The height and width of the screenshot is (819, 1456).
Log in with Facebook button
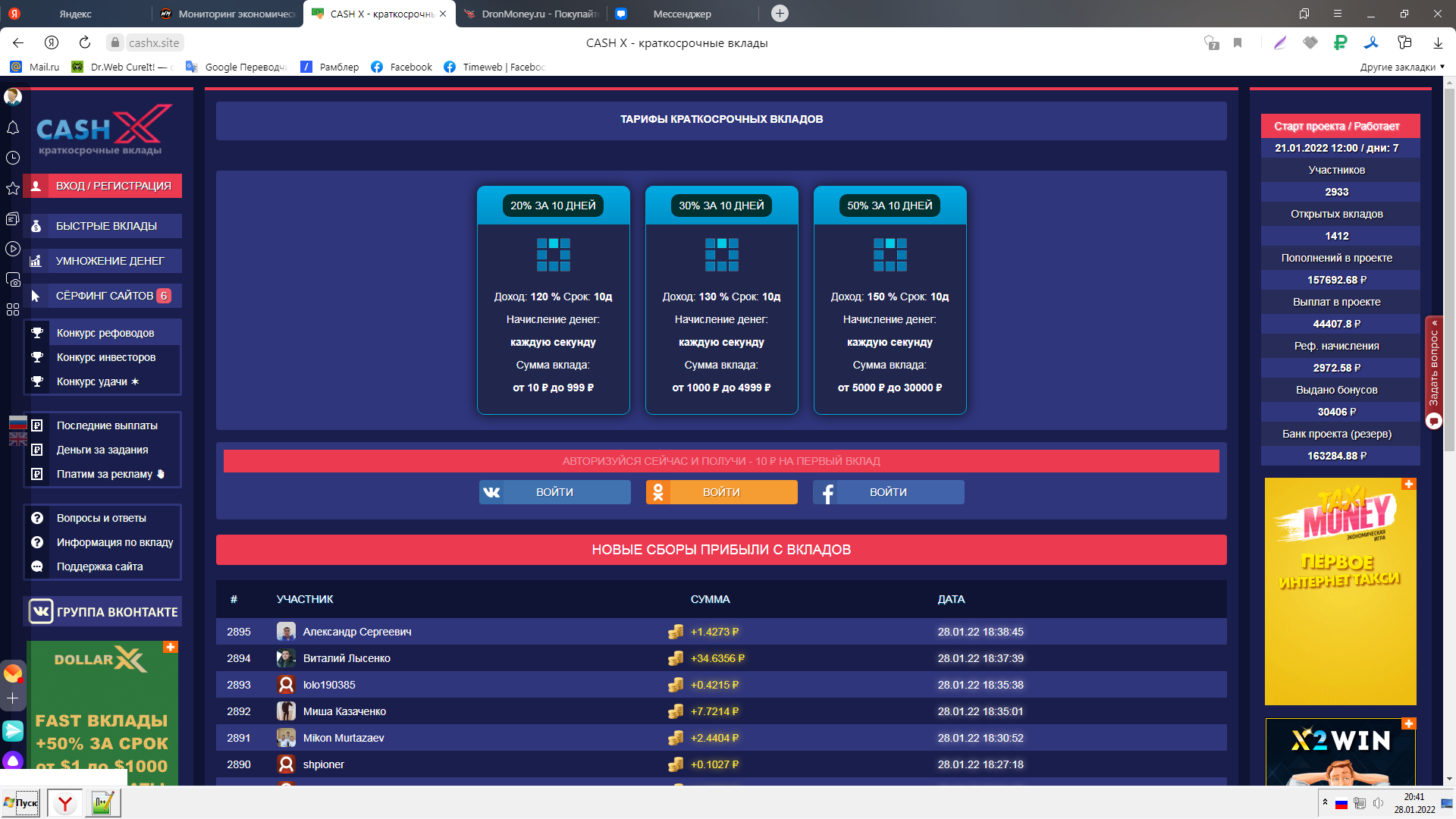(x=888, y=492)
